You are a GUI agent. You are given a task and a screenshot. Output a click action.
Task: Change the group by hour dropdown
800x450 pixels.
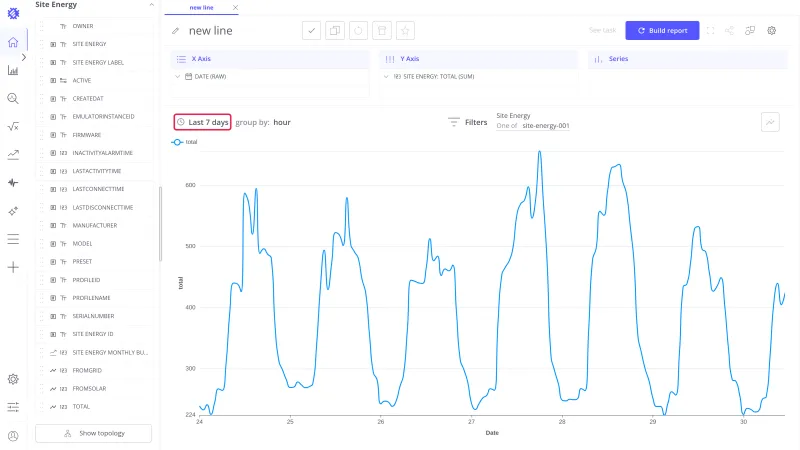[x=282, y=122]
